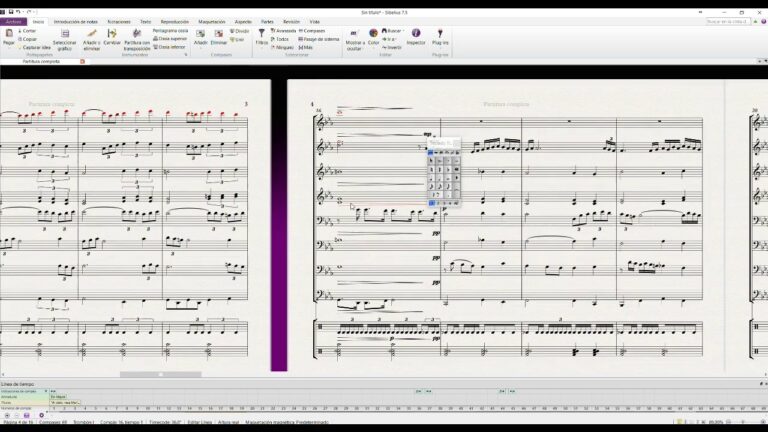Open the Plug-ins dropdown
Image resolution: width=768 pixels, height=432 pixels.
click(440, 37)
